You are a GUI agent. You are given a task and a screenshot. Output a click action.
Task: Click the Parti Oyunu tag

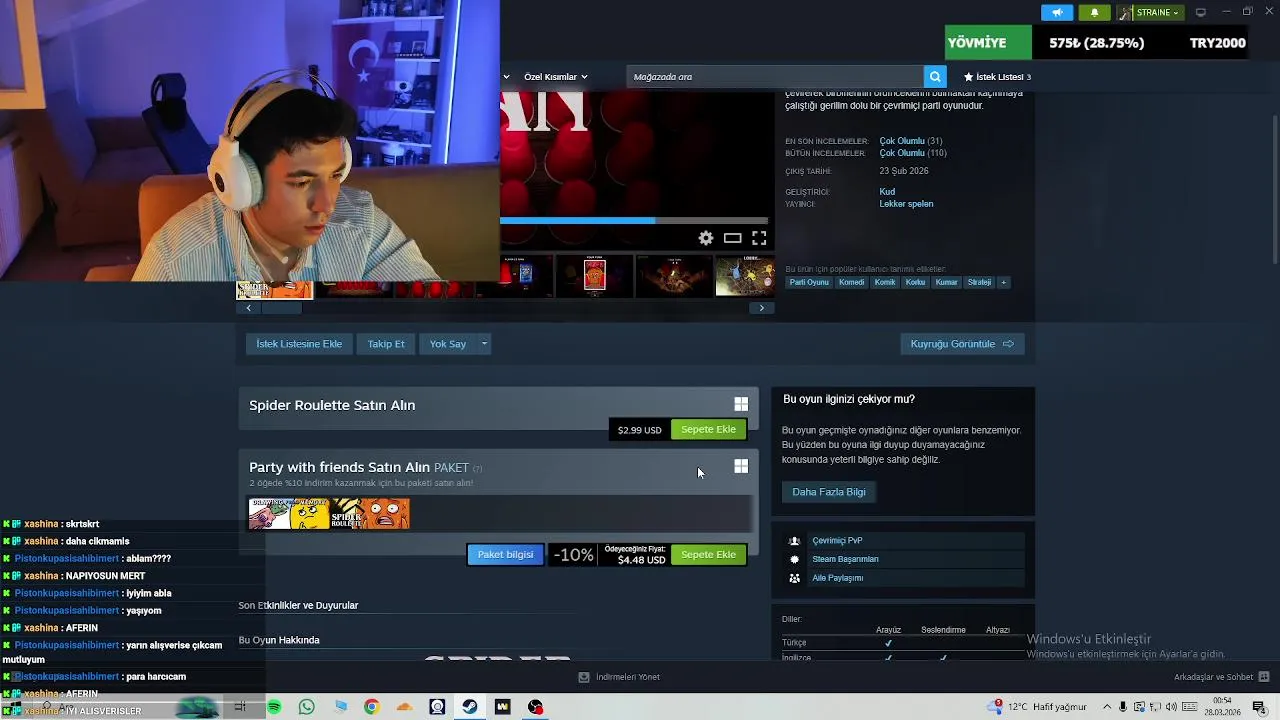click(809, 282)
